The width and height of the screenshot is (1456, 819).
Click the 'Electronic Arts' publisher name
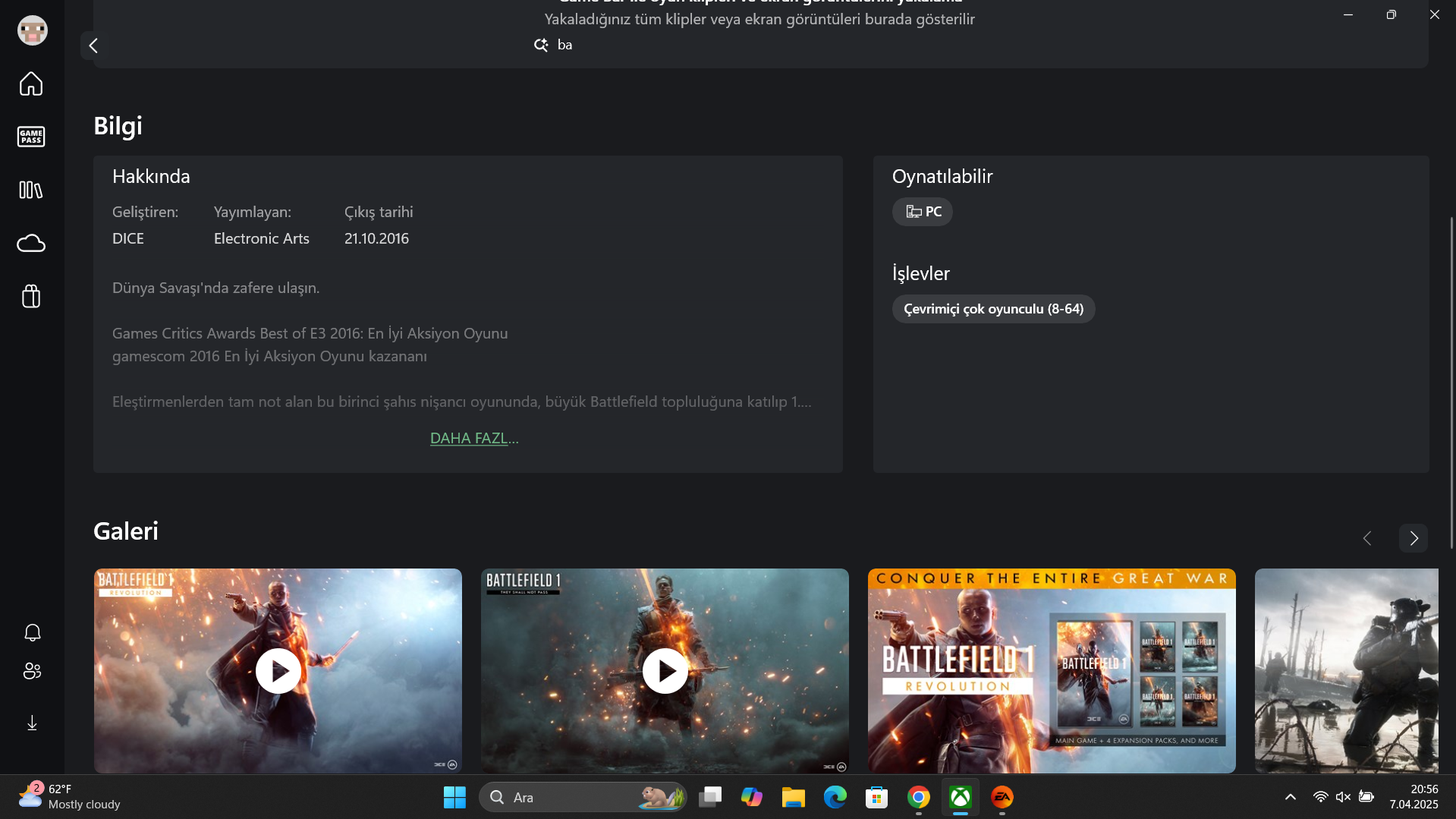pos(262,238)
